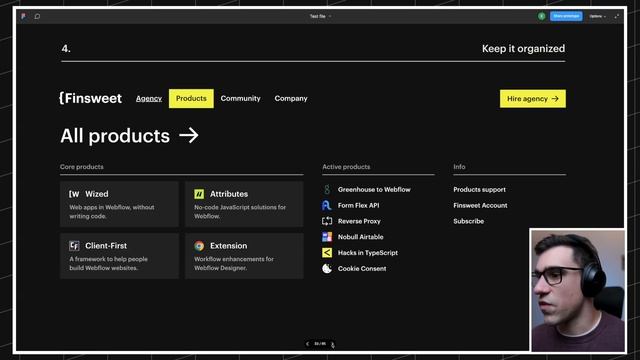The width and height of the screenshot is (640, 360).
Task: Click 'Workflow enhancements for' description text
Action: 233,263
